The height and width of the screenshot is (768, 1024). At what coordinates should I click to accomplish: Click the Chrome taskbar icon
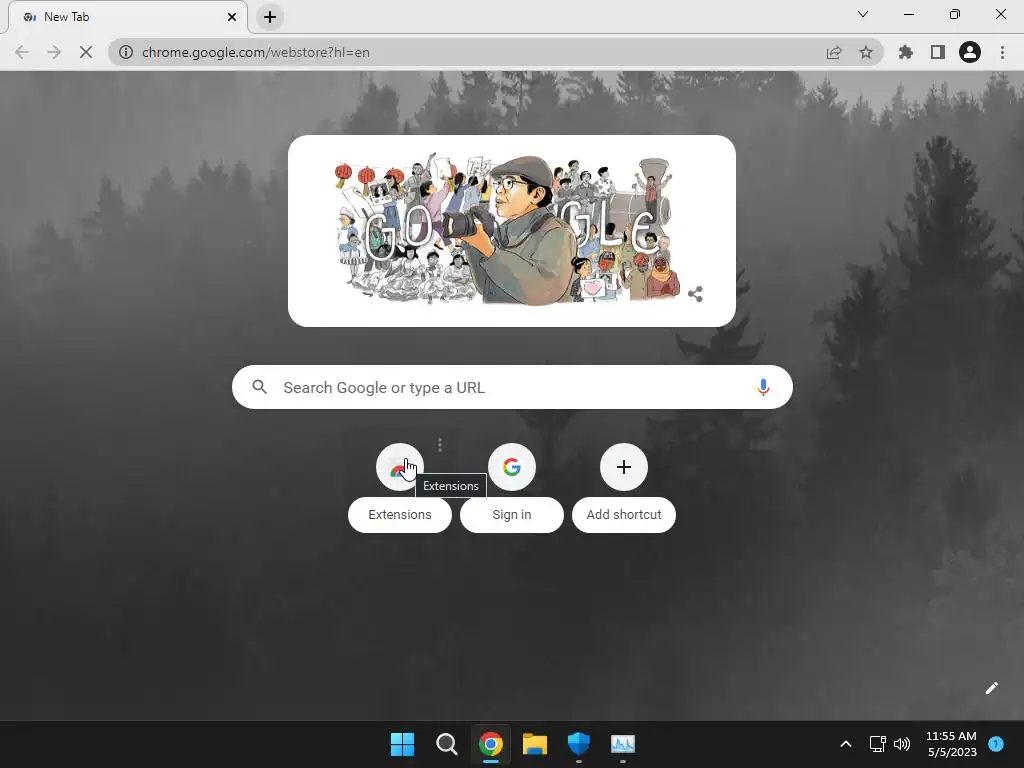pos(490,744)
